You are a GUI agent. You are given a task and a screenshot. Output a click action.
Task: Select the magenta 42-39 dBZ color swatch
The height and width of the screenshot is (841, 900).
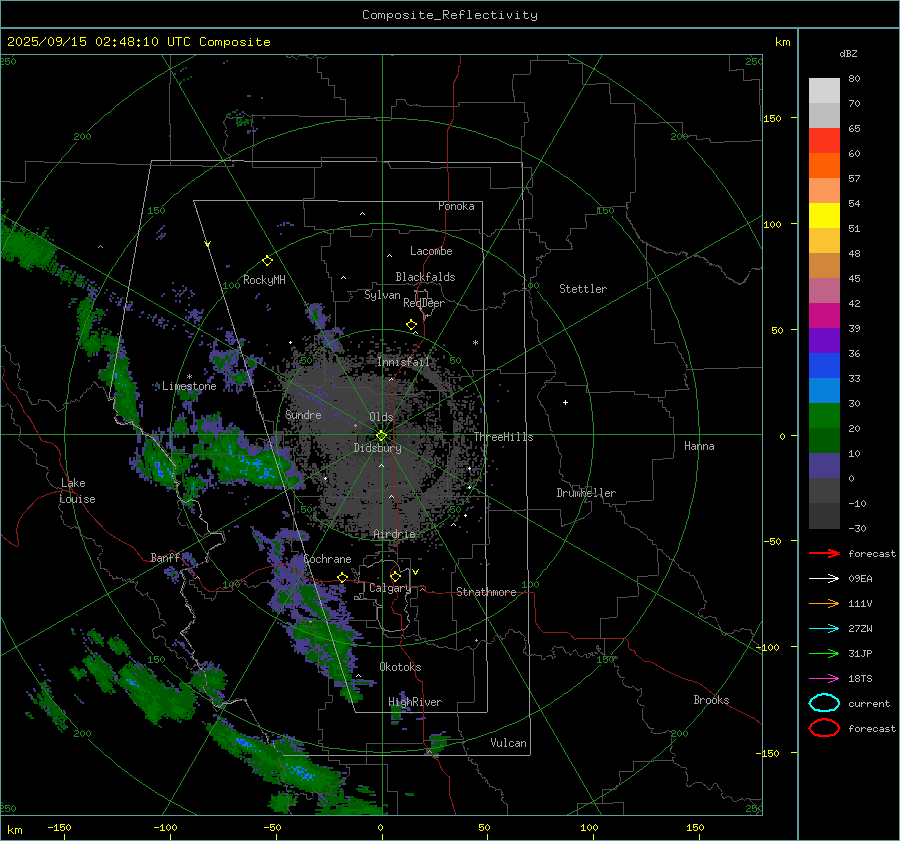coord(824,316)
